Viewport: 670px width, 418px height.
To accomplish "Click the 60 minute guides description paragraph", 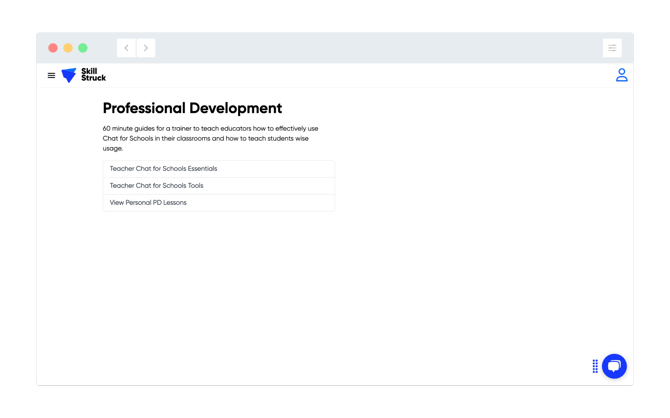I will [x=210, y=138].
